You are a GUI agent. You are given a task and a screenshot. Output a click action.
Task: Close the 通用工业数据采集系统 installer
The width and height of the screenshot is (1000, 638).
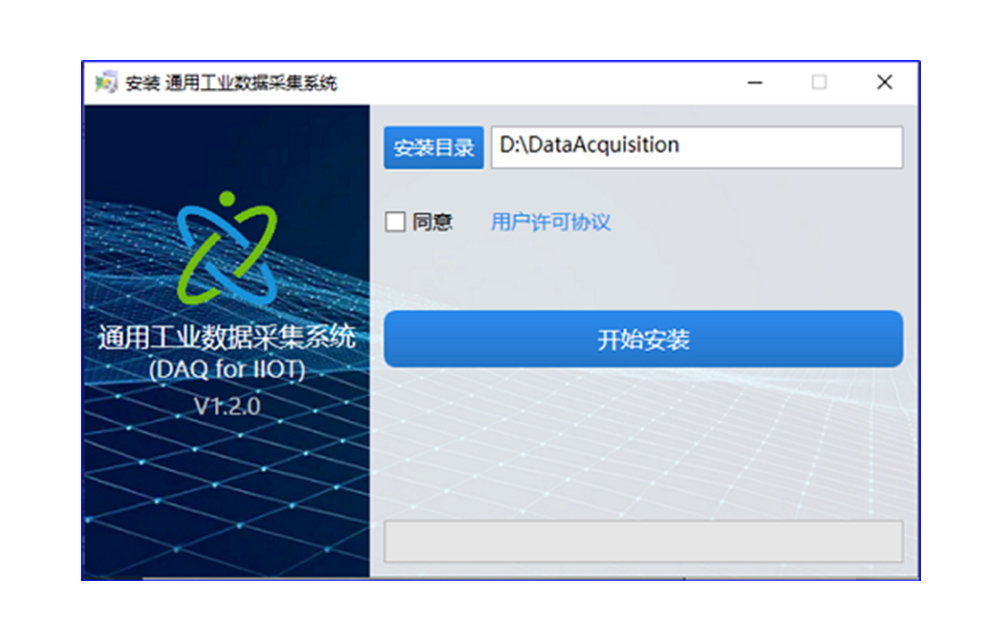(x=884, y=83)
